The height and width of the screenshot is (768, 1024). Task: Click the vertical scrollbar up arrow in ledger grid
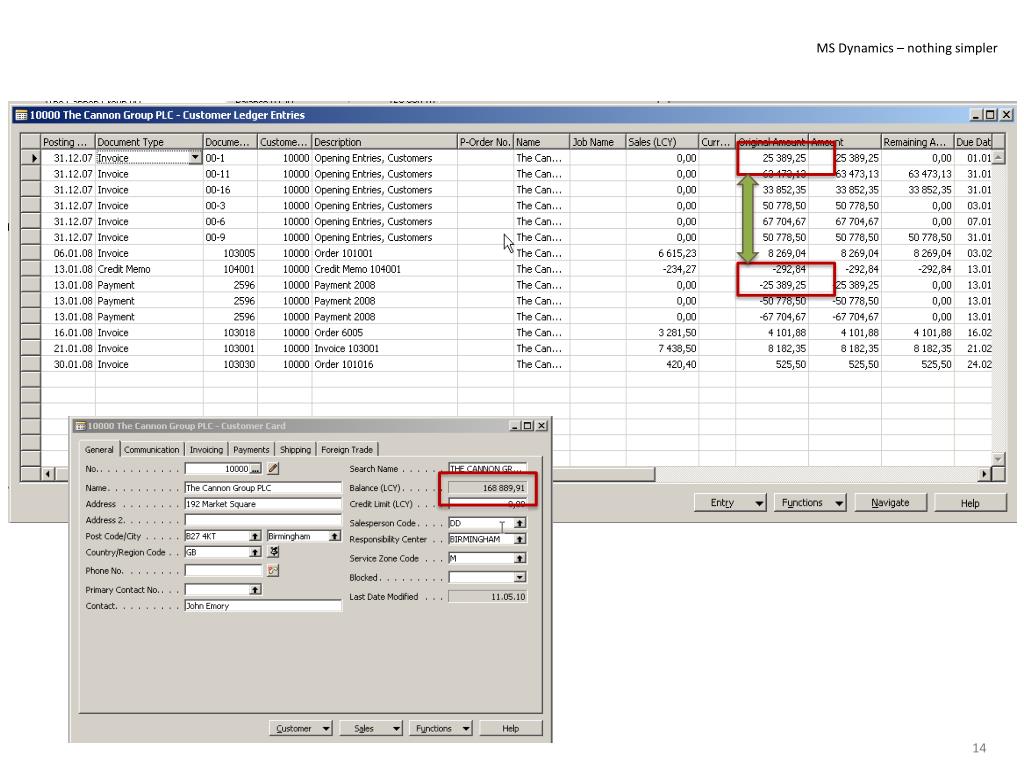pyautogui.click(x=999, y=157)
